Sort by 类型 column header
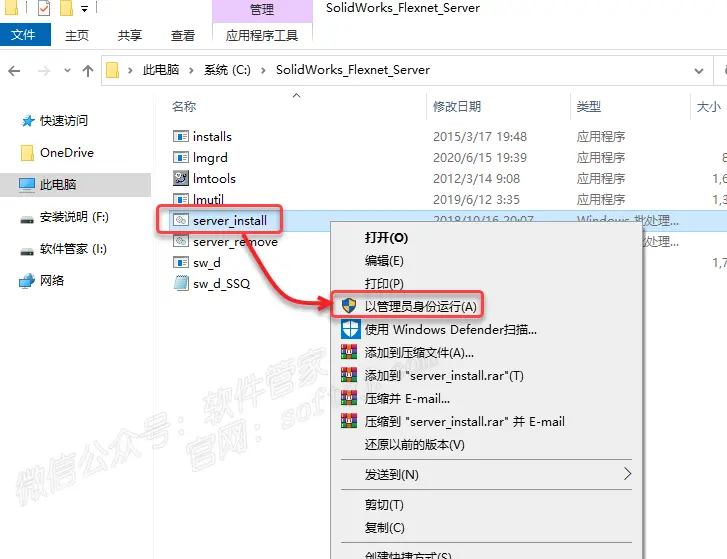This screenshot has width=727, height=559. pos(589,107)
